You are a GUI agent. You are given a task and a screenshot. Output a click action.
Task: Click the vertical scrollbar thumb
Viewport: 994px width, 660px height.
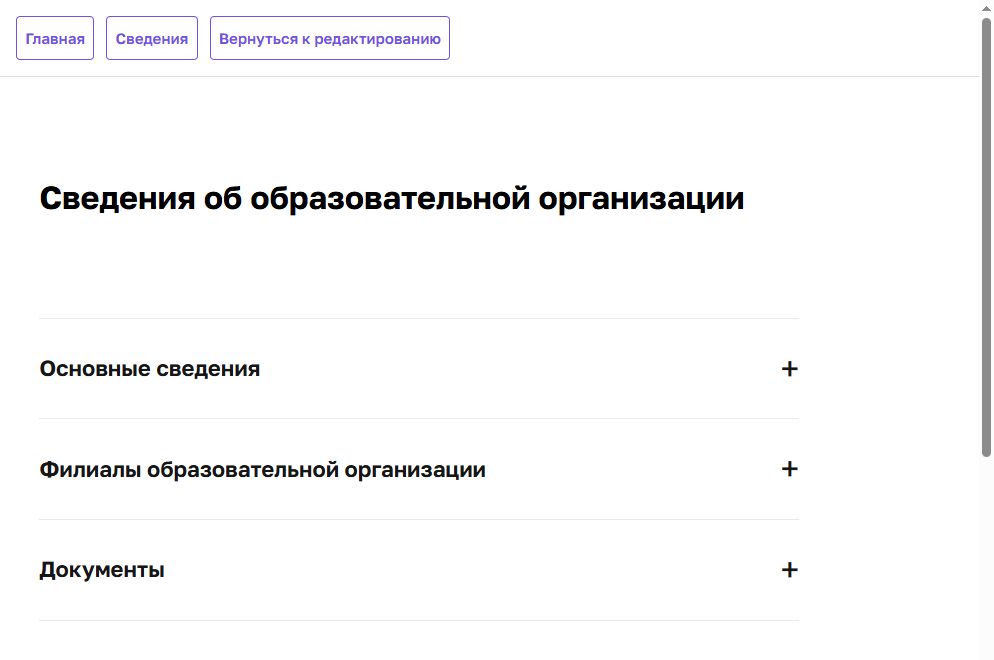click(x=986, y=237)
